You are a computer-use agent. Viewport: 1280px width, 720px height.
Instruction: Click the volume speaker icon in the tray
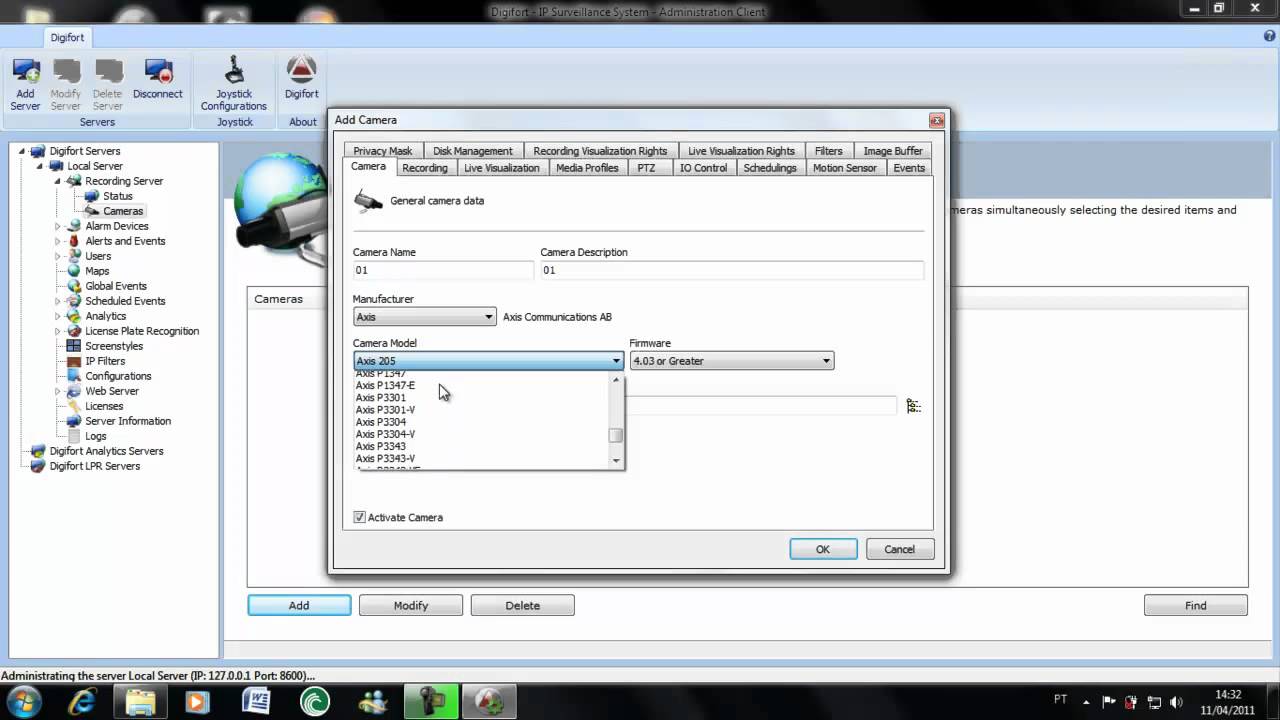pyautogui.click(x=1177, y=701)
